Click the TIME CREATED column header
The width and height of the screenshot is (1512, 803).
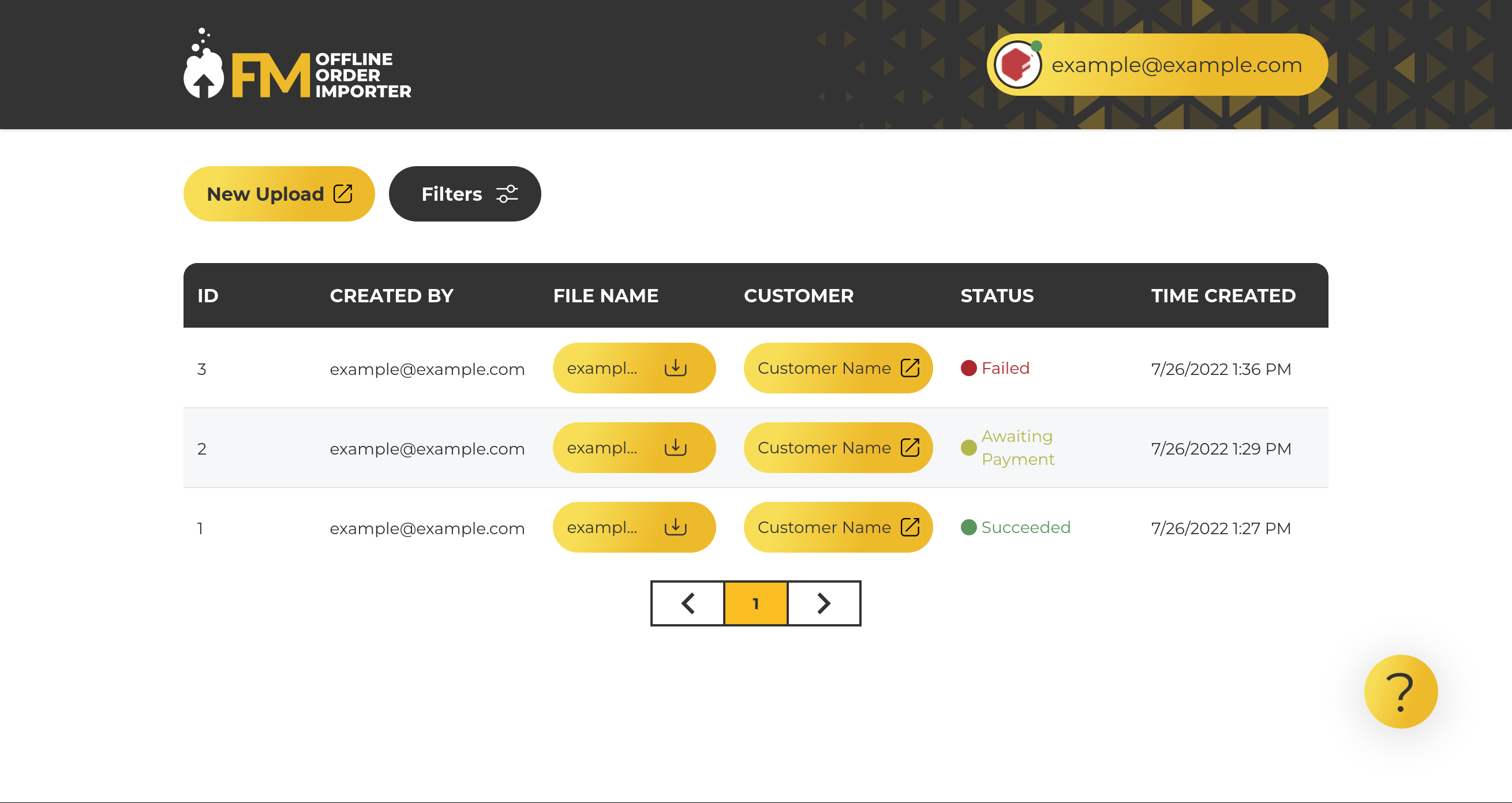[1223, 295]
